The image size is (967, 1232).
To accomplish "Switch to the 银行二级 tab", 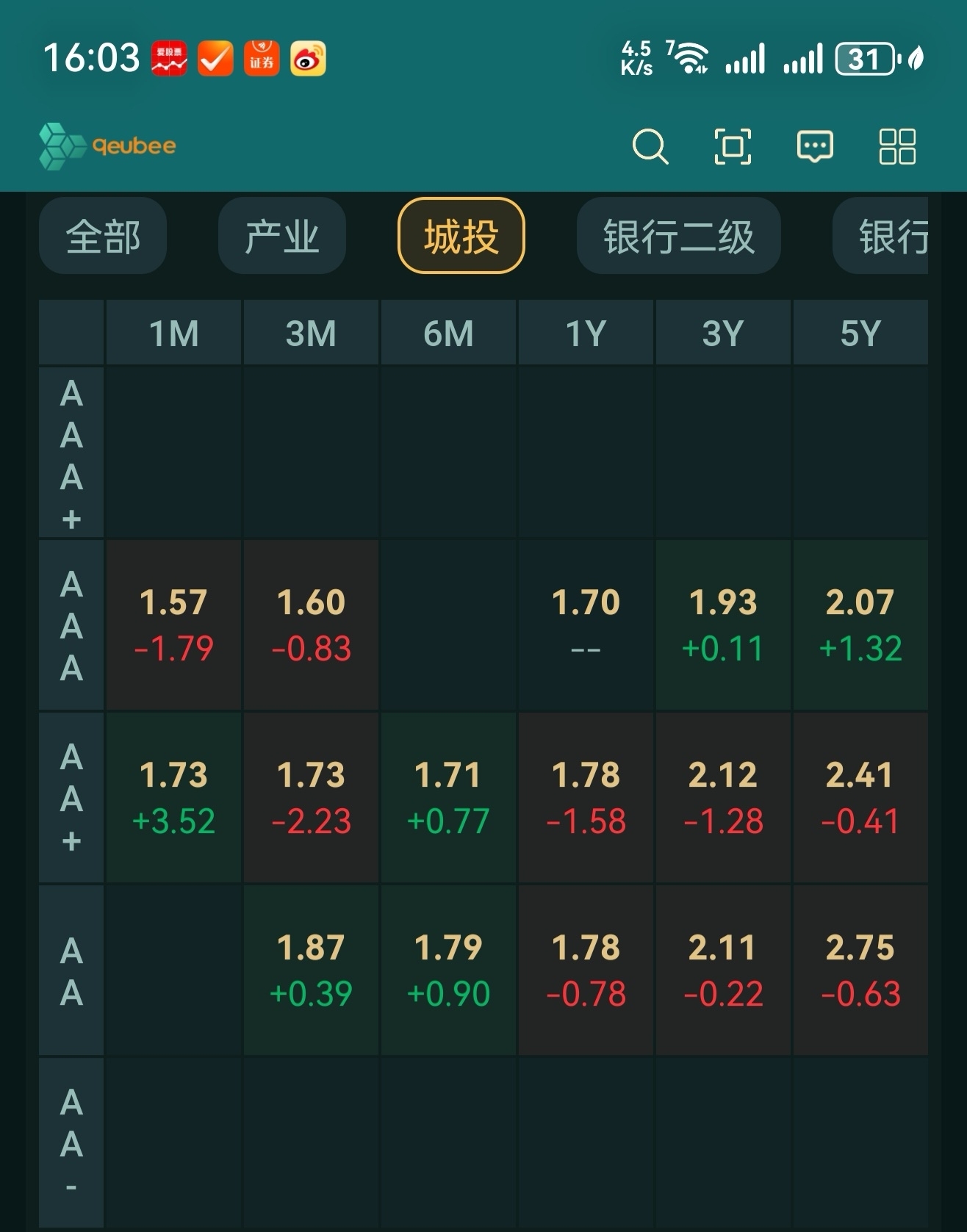I will point(678,236).
